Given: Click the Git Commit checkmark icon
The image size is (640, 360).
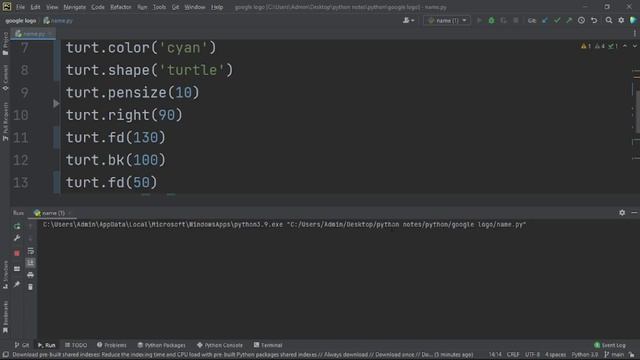Looking at the screenshot, I should [x=557, y=20].
